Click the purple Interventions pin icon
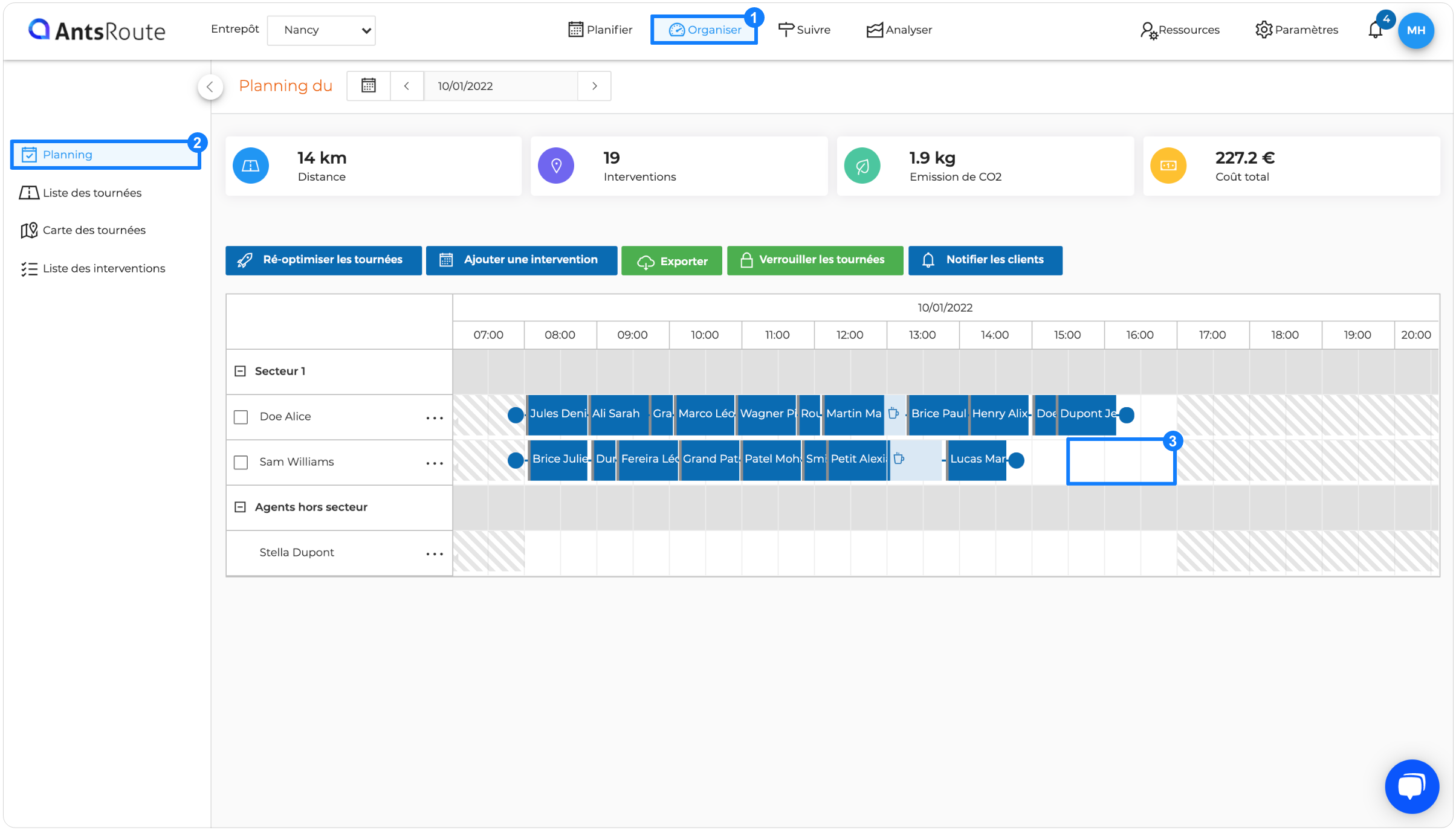1456x830 pixels. 556,166
